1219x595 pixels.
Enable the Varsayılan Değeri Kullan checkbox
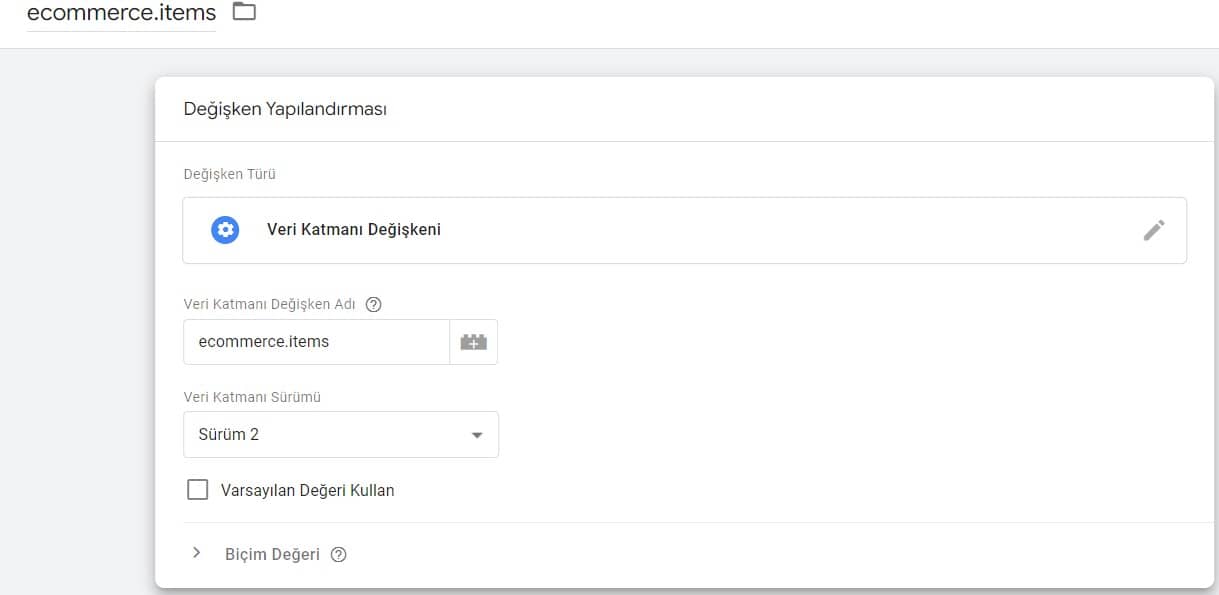[198, 490]
